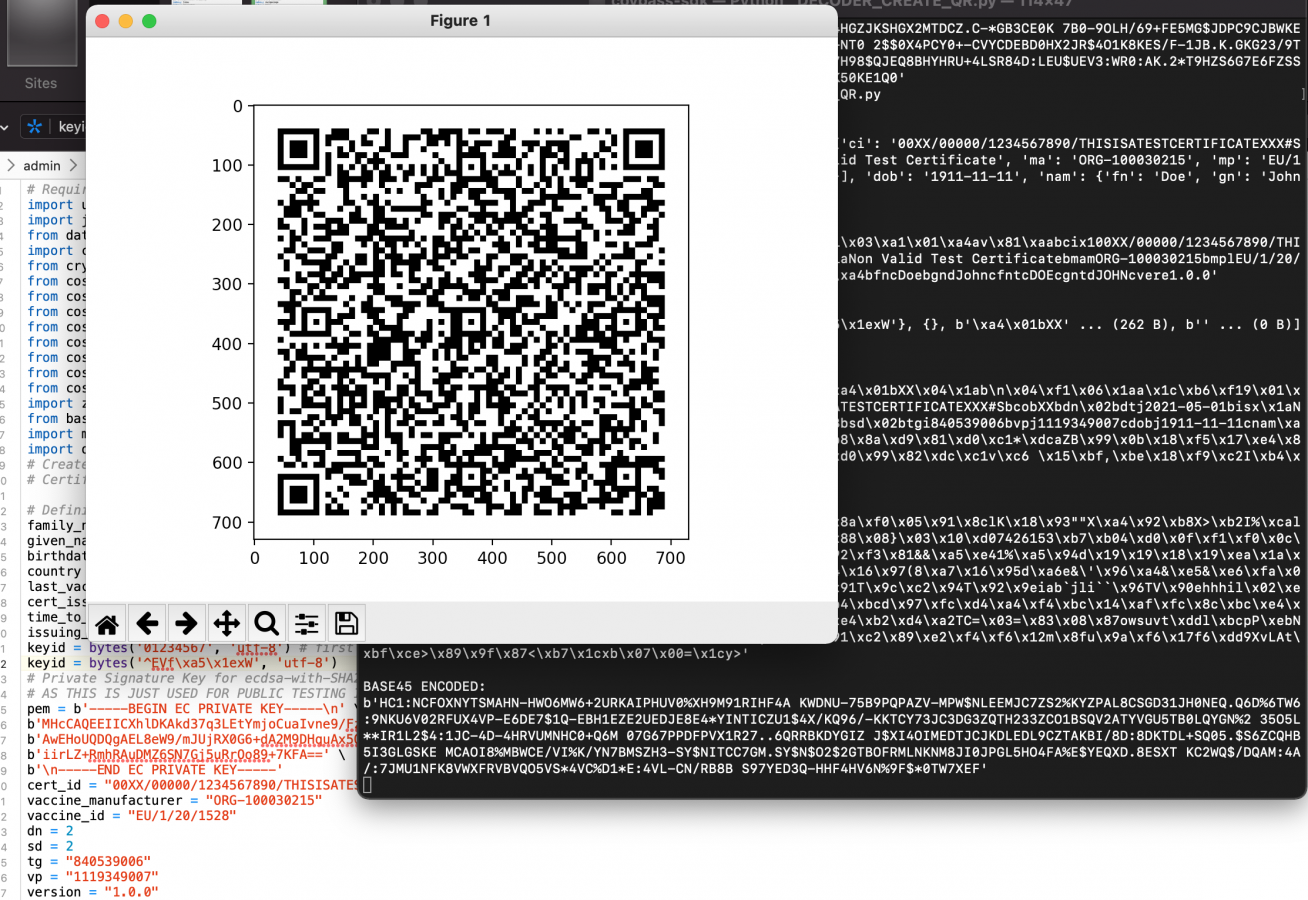1308x900 pixels.
Task: Click the green zoom button of Figure 1
Action: [149, 20]
